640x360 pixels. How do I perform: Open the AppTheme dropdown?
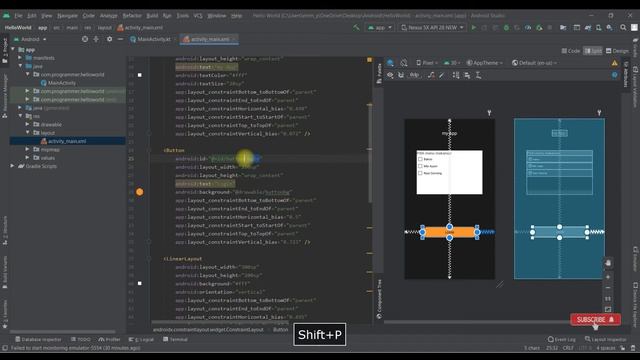tap(484, 63)
